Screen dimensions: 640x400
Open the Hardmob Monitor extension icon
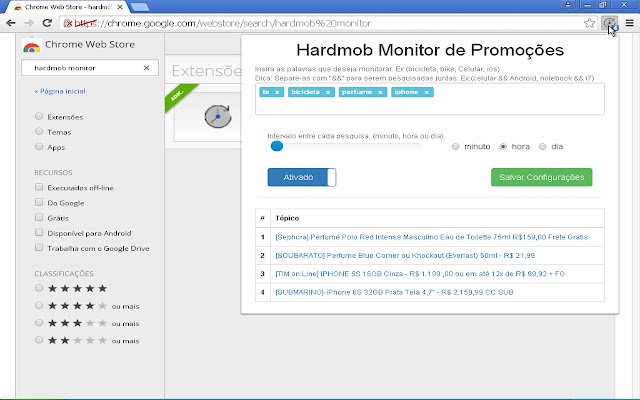tap(609, 23)
